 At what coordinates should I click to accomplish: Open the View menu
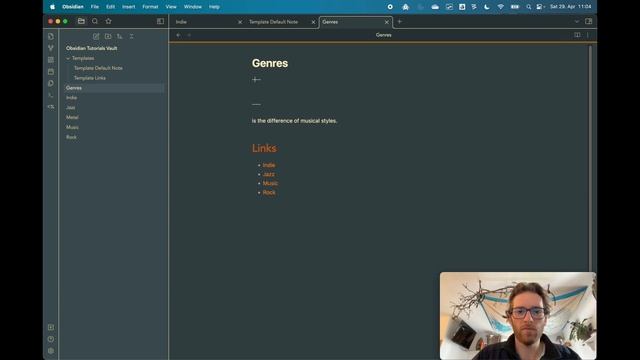point(171,7)
